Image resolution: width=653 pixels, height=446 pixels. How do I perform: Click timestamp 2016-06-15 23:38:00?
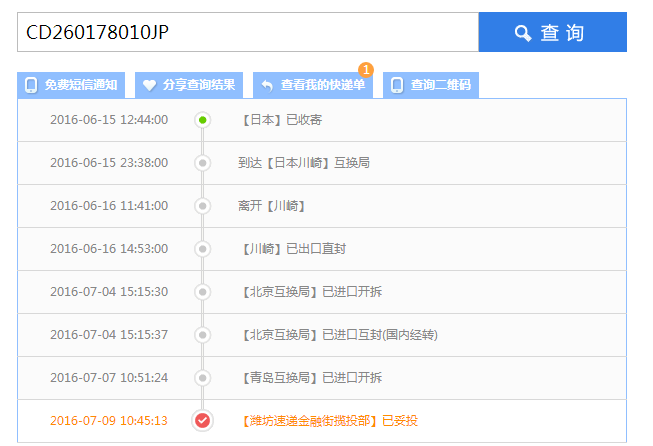coord(109,163)
